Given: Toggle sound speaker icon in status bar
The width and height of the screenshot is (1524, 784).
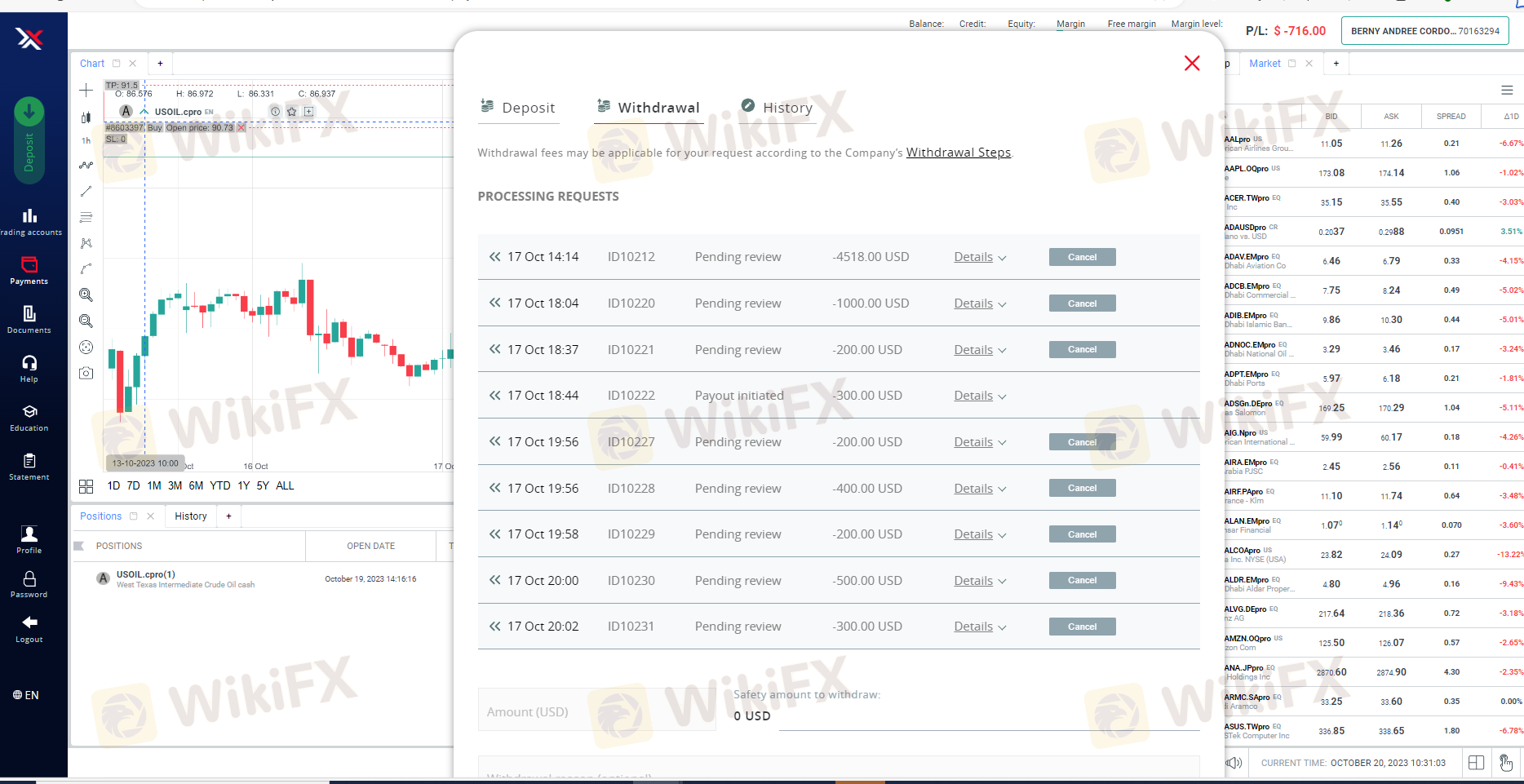Looking at the screenshot, I should tap(1234, 763).
